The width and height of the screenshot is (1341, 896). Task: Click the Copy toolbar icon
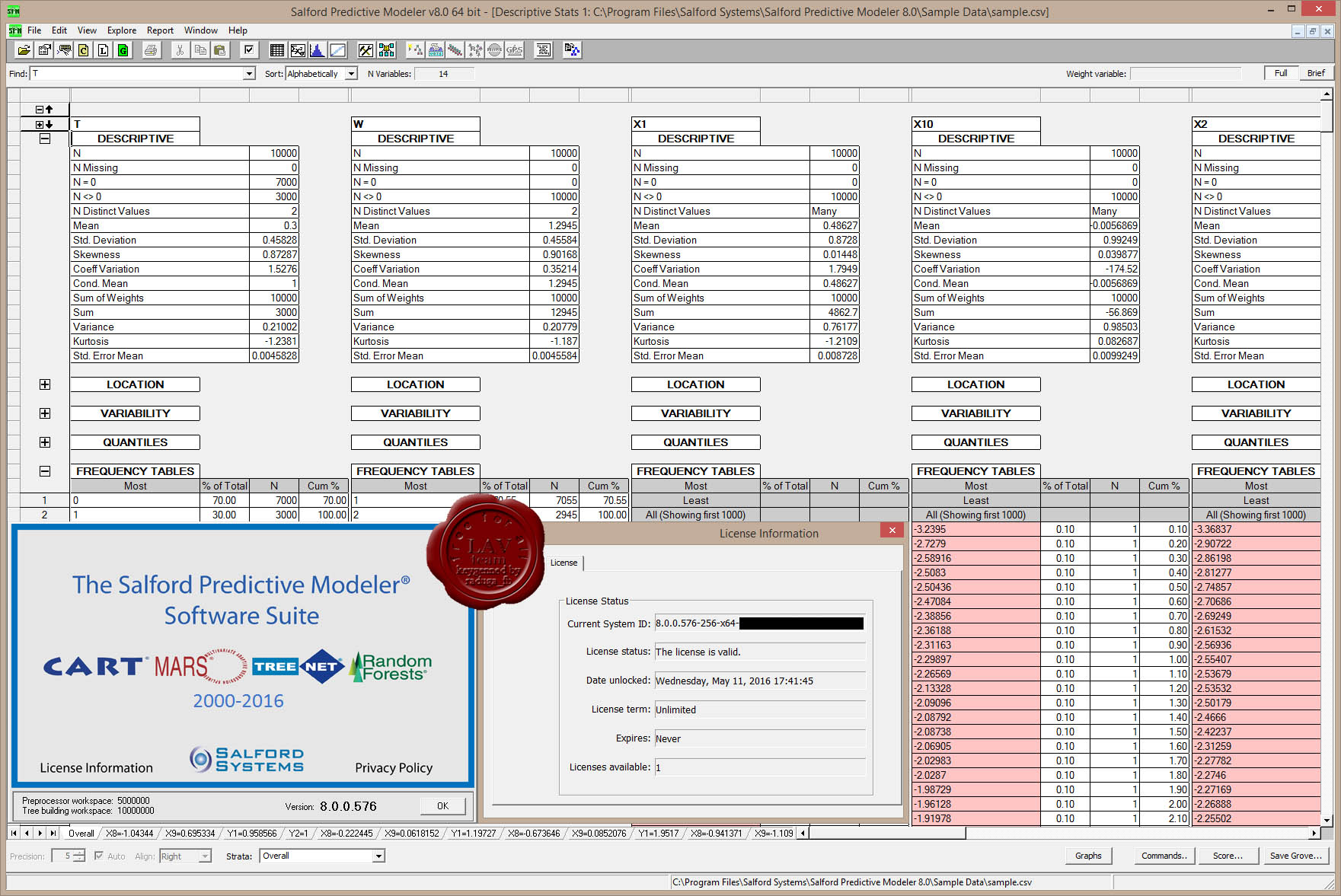(200, 50)
